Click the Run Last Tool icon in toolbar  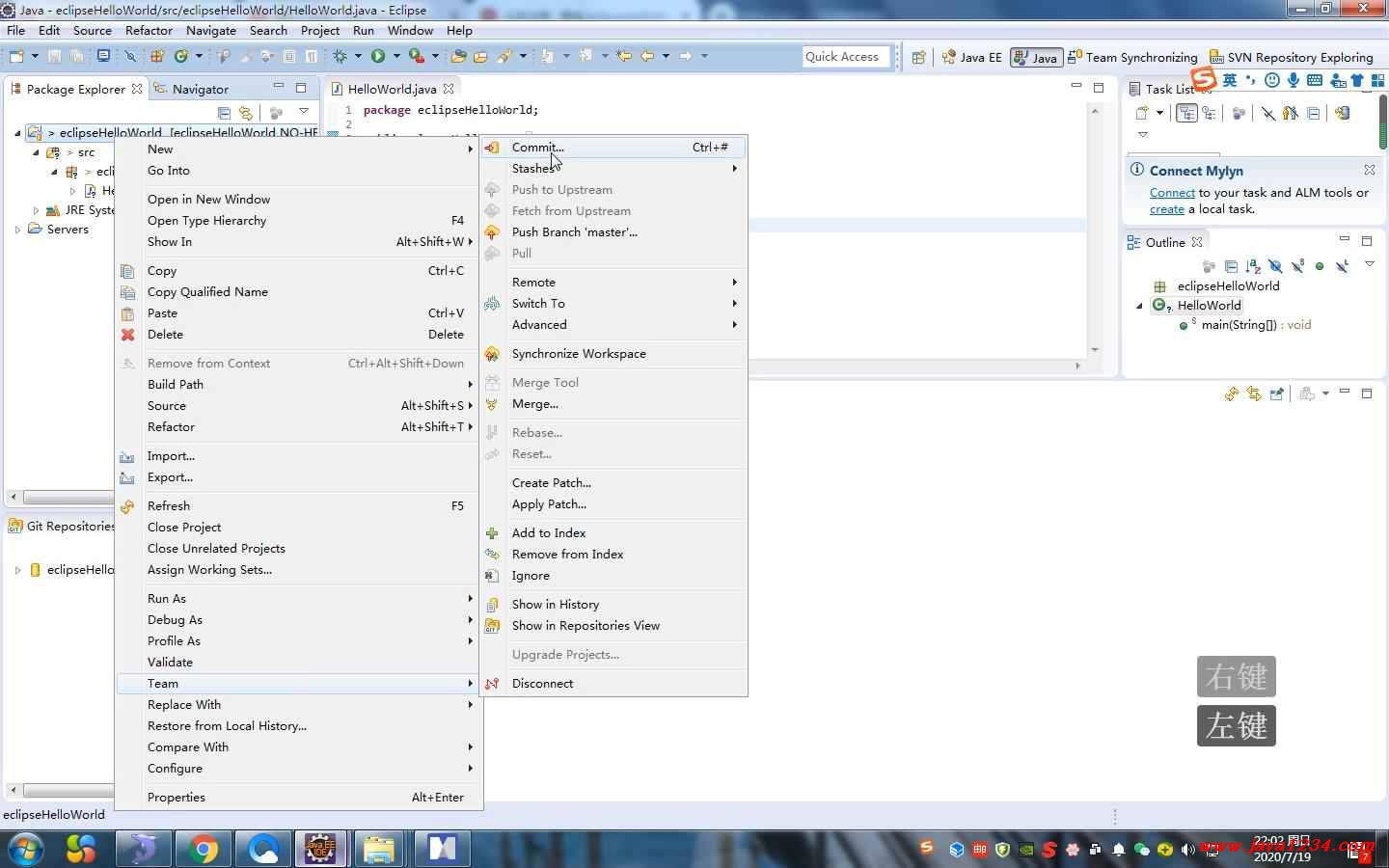pos(417,56)
